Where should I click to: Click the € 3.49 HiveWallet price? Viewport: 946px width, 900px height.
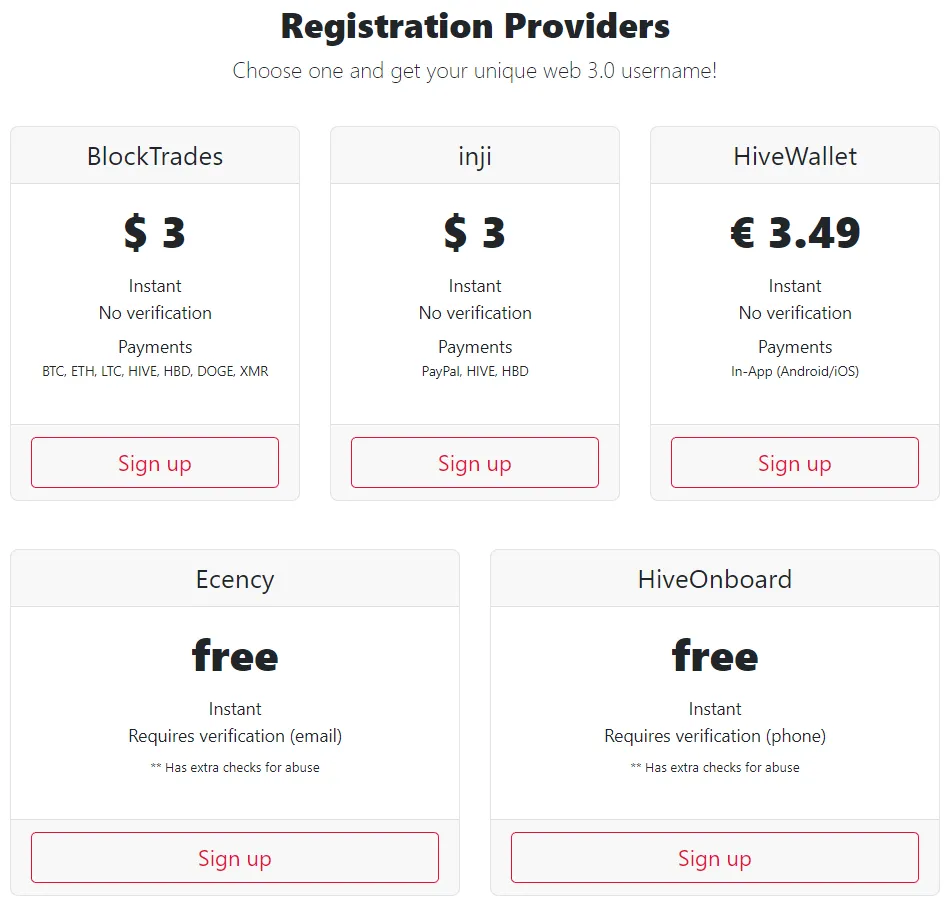(x=795, y=232)
